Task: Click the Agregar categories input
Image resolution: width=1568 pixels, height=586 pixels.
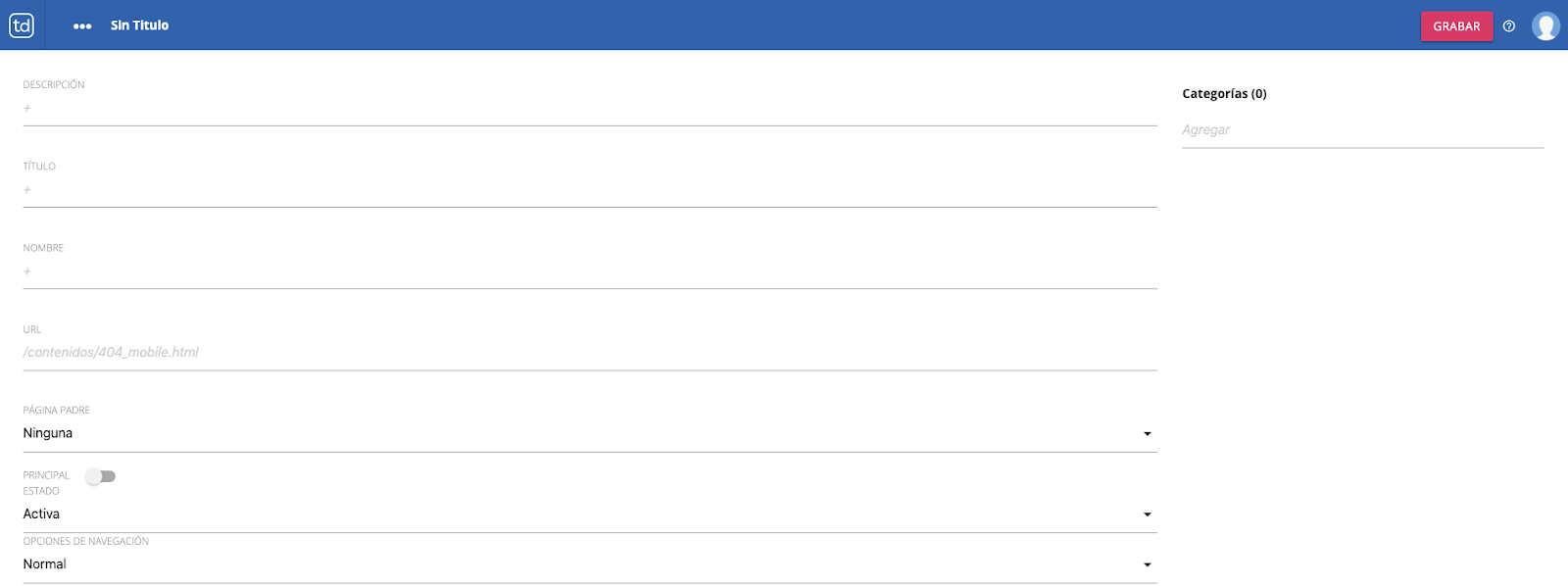Action: point(1362,130)
